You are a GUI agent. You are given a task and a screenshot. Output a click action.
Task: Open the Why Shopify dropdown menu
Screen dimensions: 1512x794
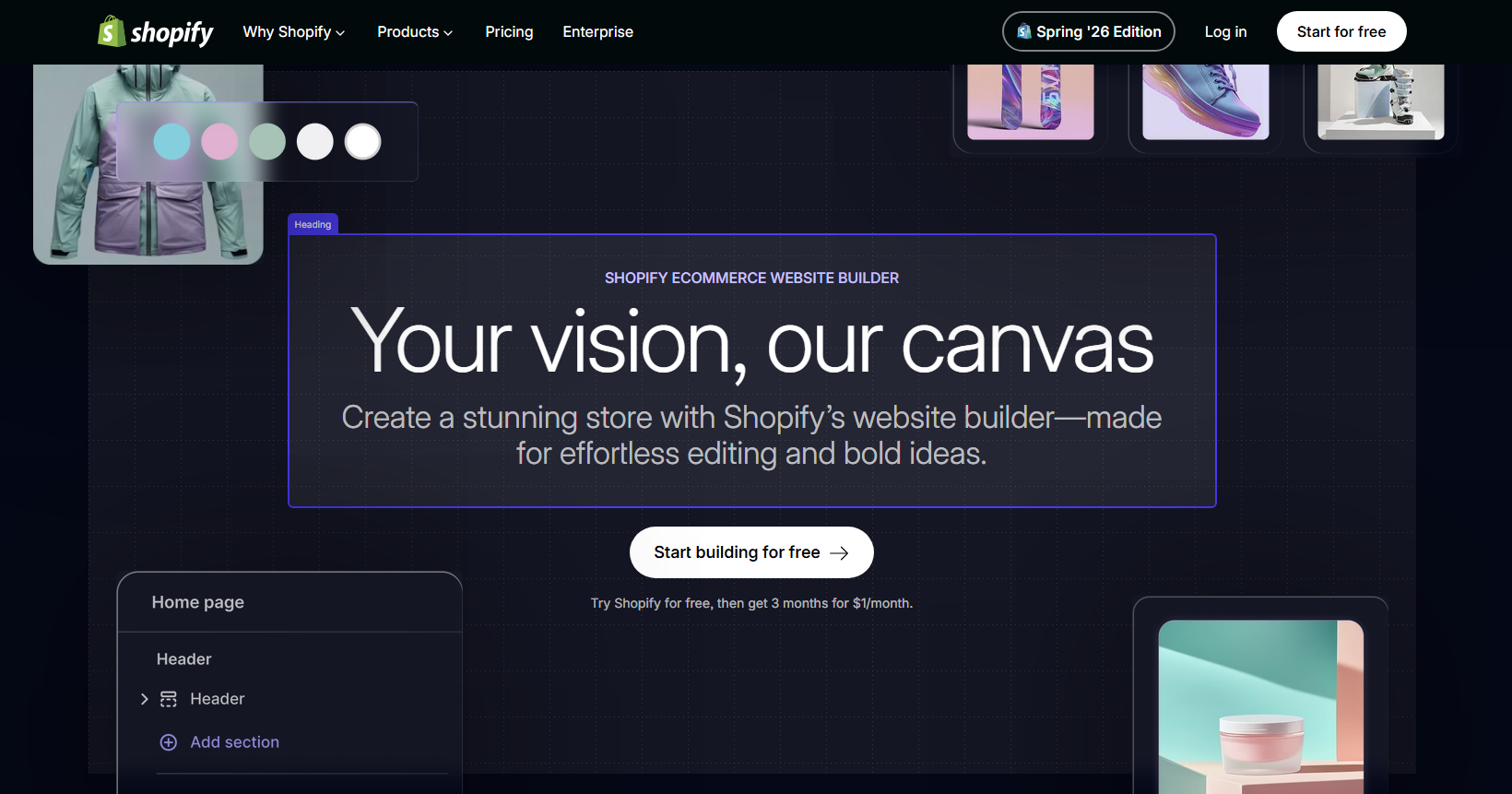click(294, 31)
